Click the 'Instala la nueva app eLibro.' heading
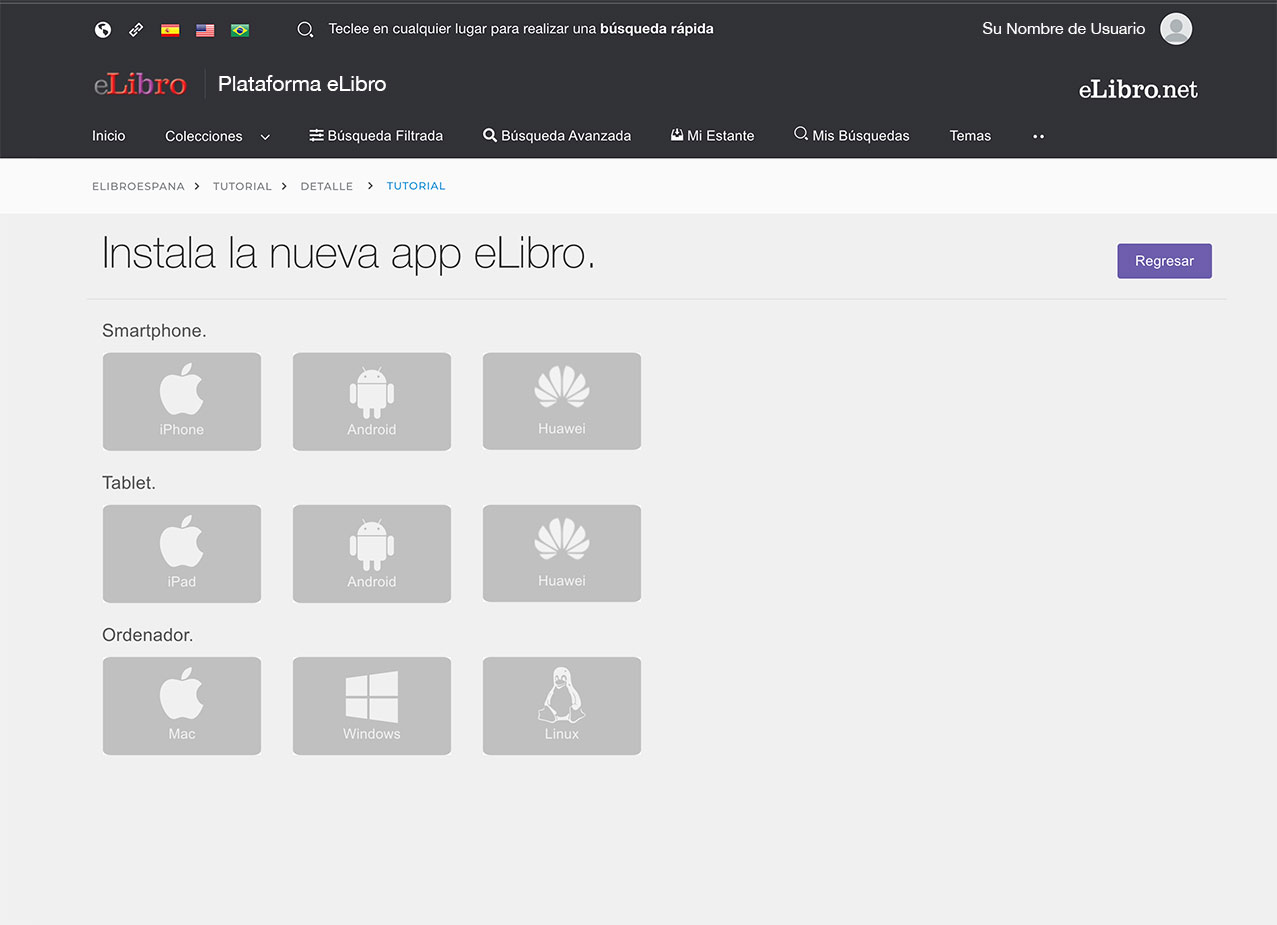The image size is (1277, 925). pyautogui.click(x=349, y=254)
